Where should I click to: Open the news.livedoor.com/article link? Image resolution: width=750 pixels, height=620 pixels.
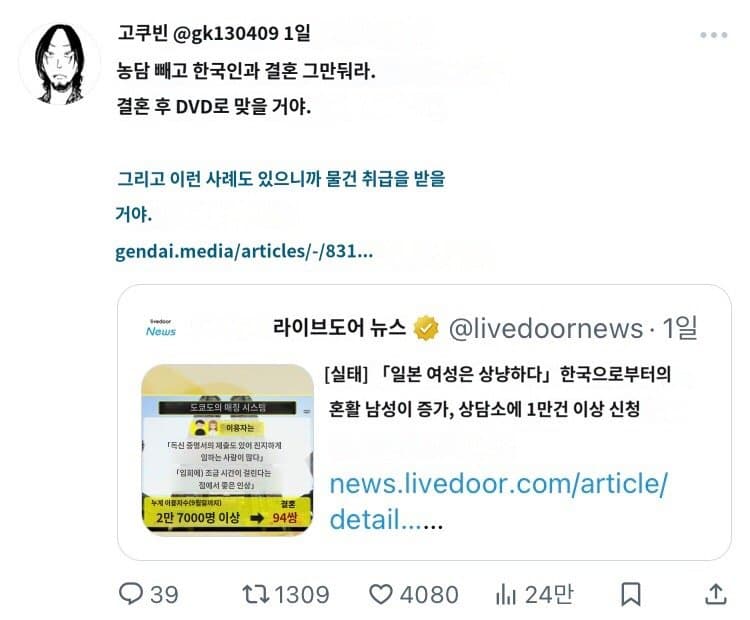pyautogui.click(x=498, y=501)
